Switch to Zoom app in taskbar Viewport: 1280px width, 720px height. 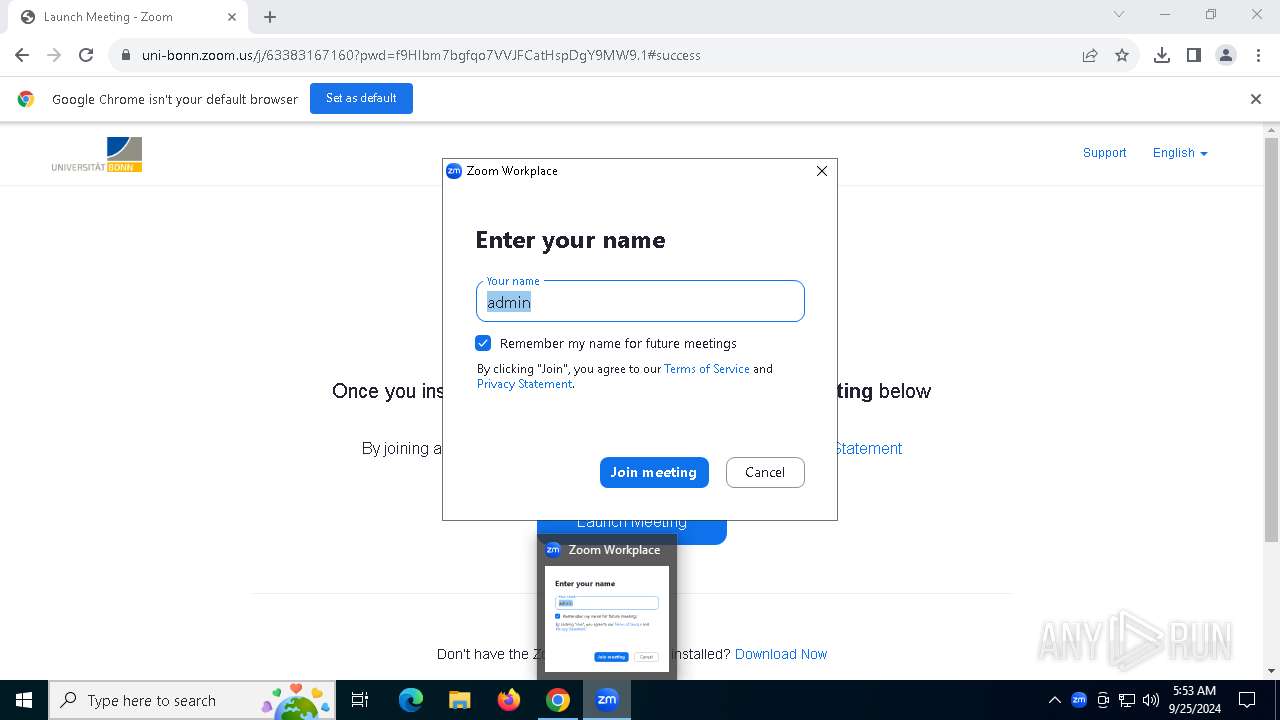pos(607,700)
